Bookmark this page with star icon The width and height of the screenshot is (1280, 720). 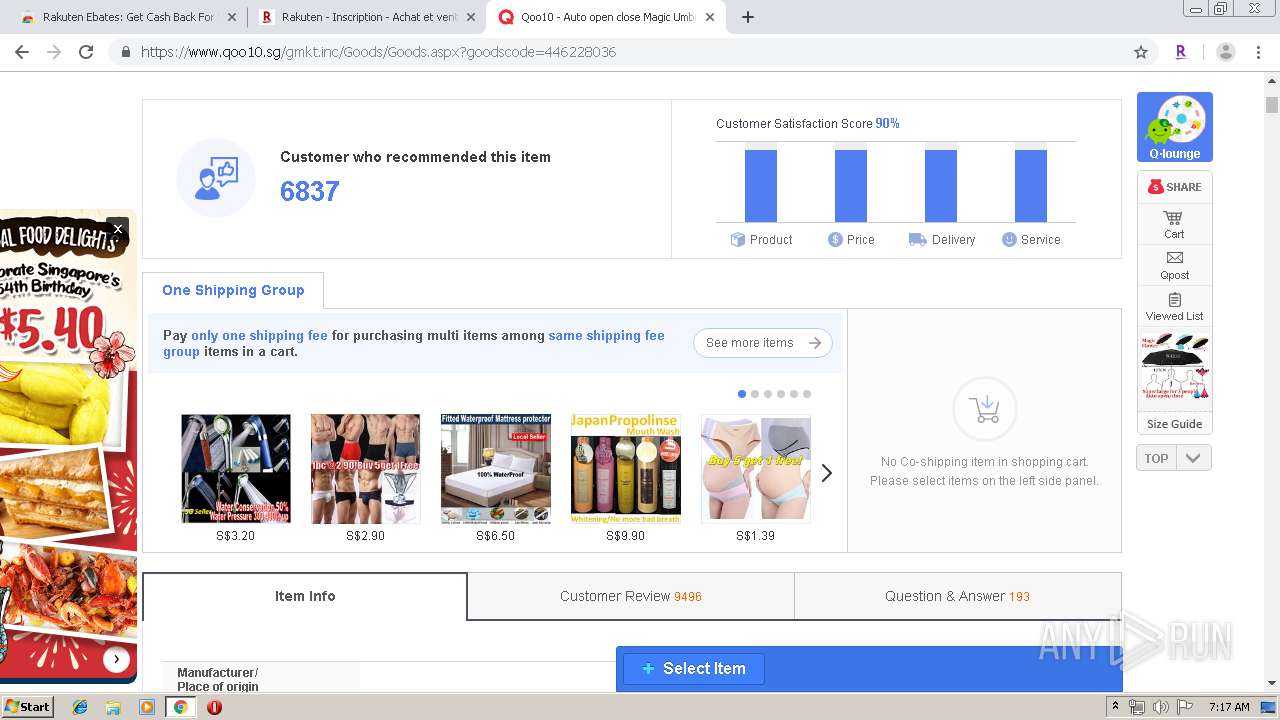(1140, 52)
